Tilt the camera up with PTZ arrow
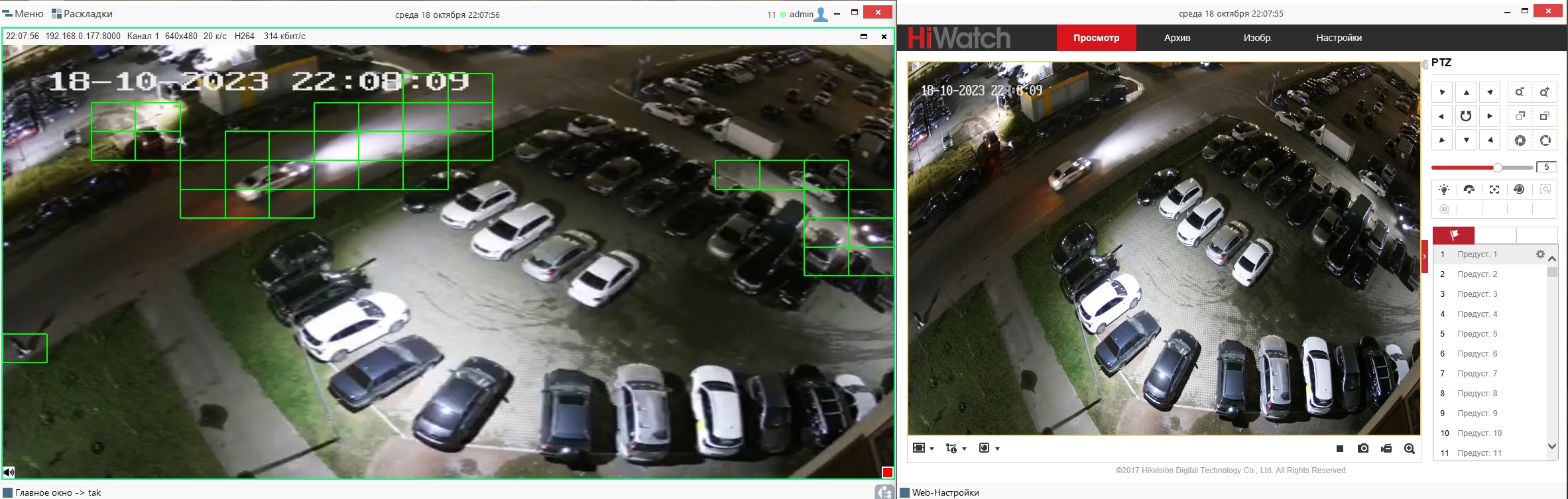 coord(1466,92)
